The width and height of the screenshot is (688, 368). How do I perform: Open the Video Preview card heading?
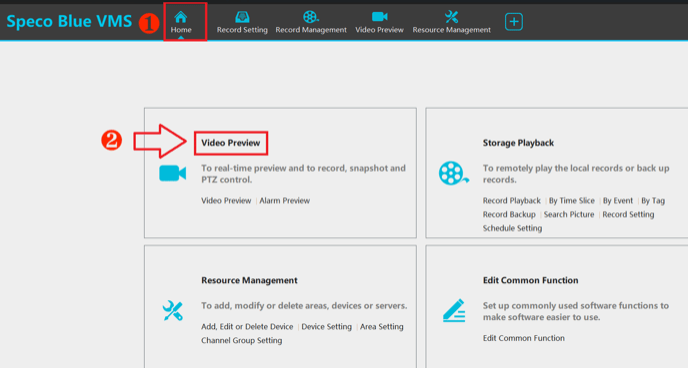231,143
